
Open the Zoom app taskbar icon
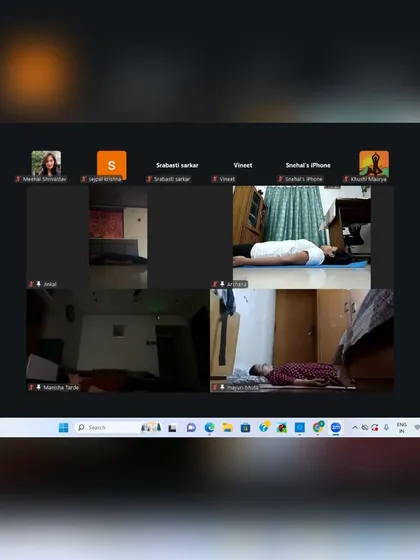336,427
